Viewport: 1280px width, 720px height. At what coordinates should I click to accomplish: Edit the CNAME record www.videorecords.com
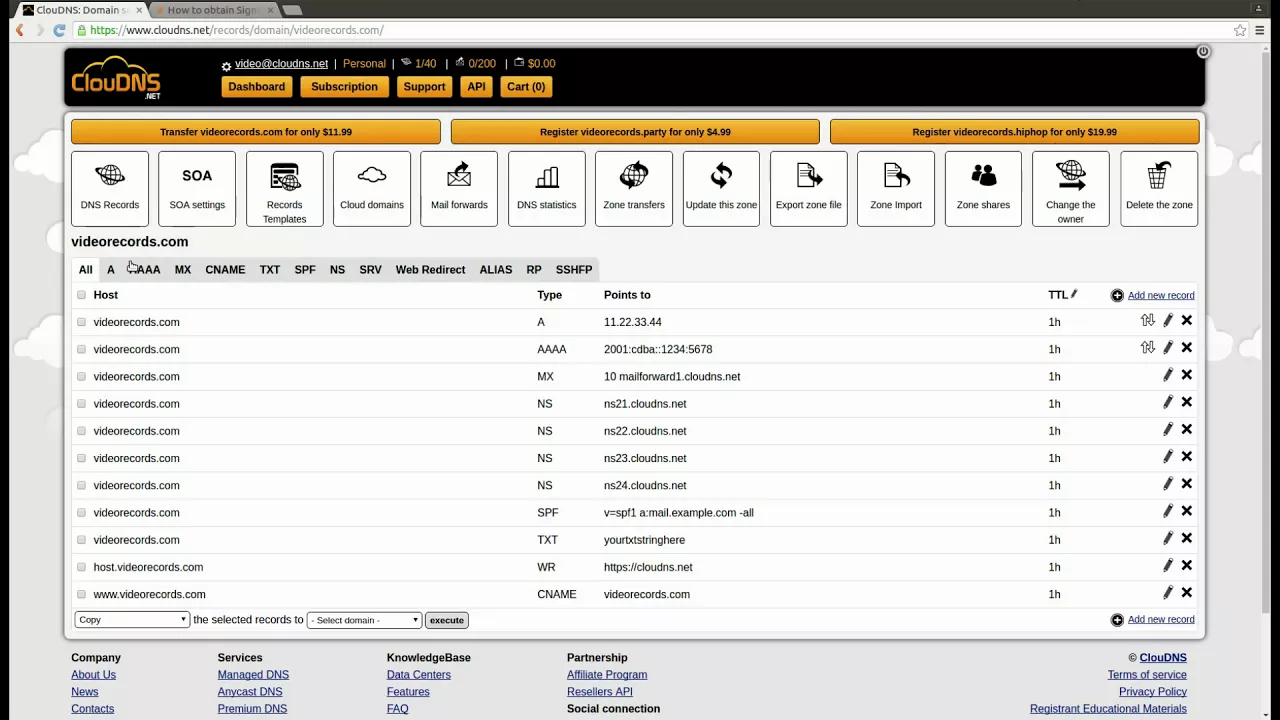click(x=1167, y=593)
